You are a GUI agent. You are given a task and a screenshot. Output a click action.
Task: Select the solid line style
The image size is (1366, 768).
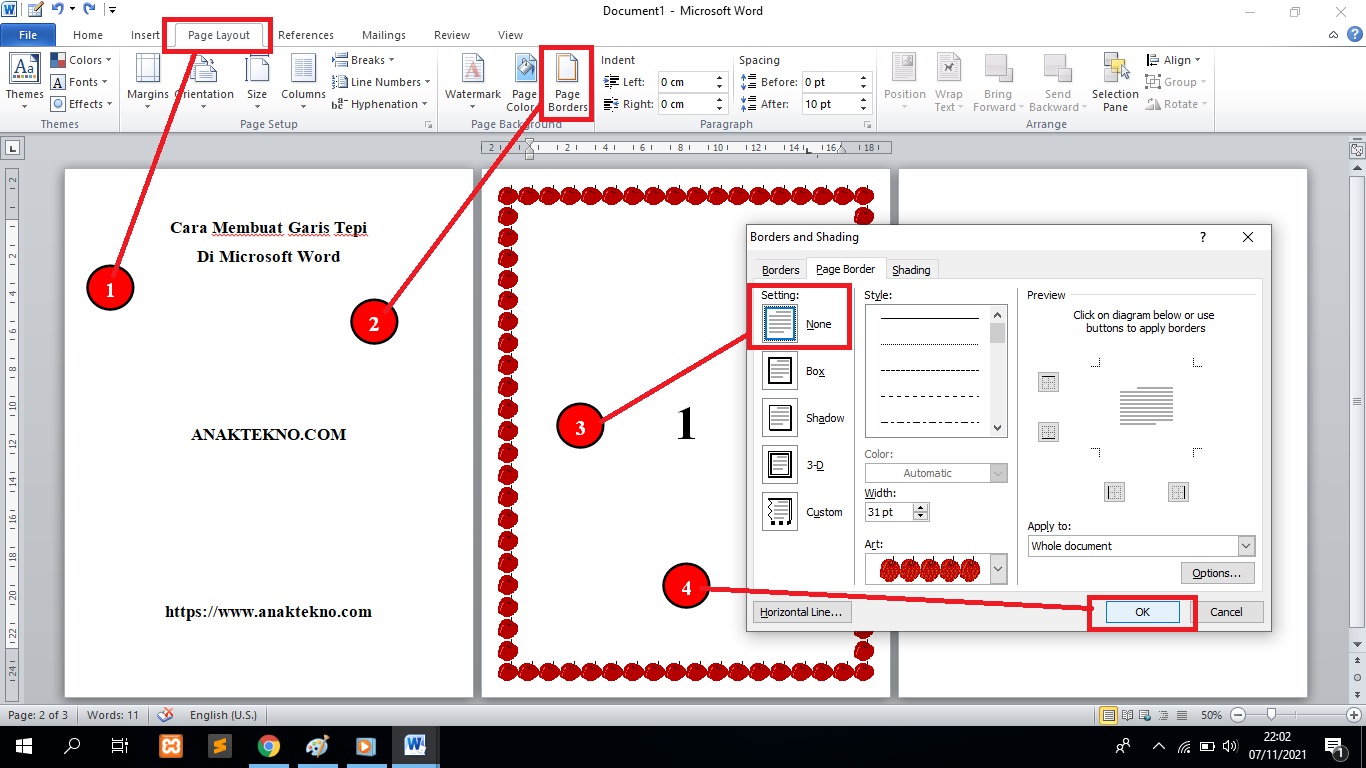[930, 318]
